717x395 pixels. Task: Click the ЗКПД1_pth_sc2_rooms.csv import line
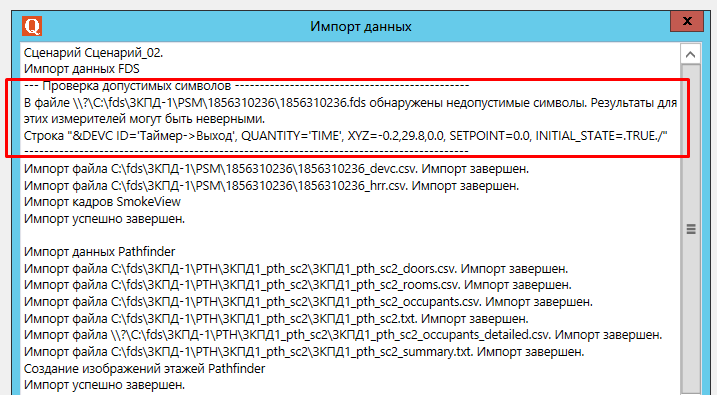(x=298, y=285)
